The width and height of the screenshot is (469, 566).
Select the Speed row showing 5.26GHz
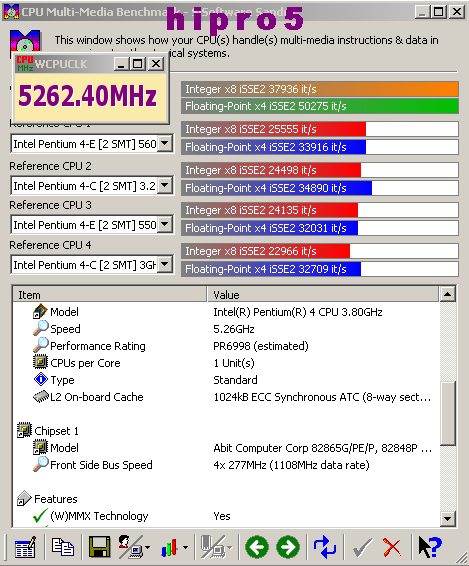(226, 329)
